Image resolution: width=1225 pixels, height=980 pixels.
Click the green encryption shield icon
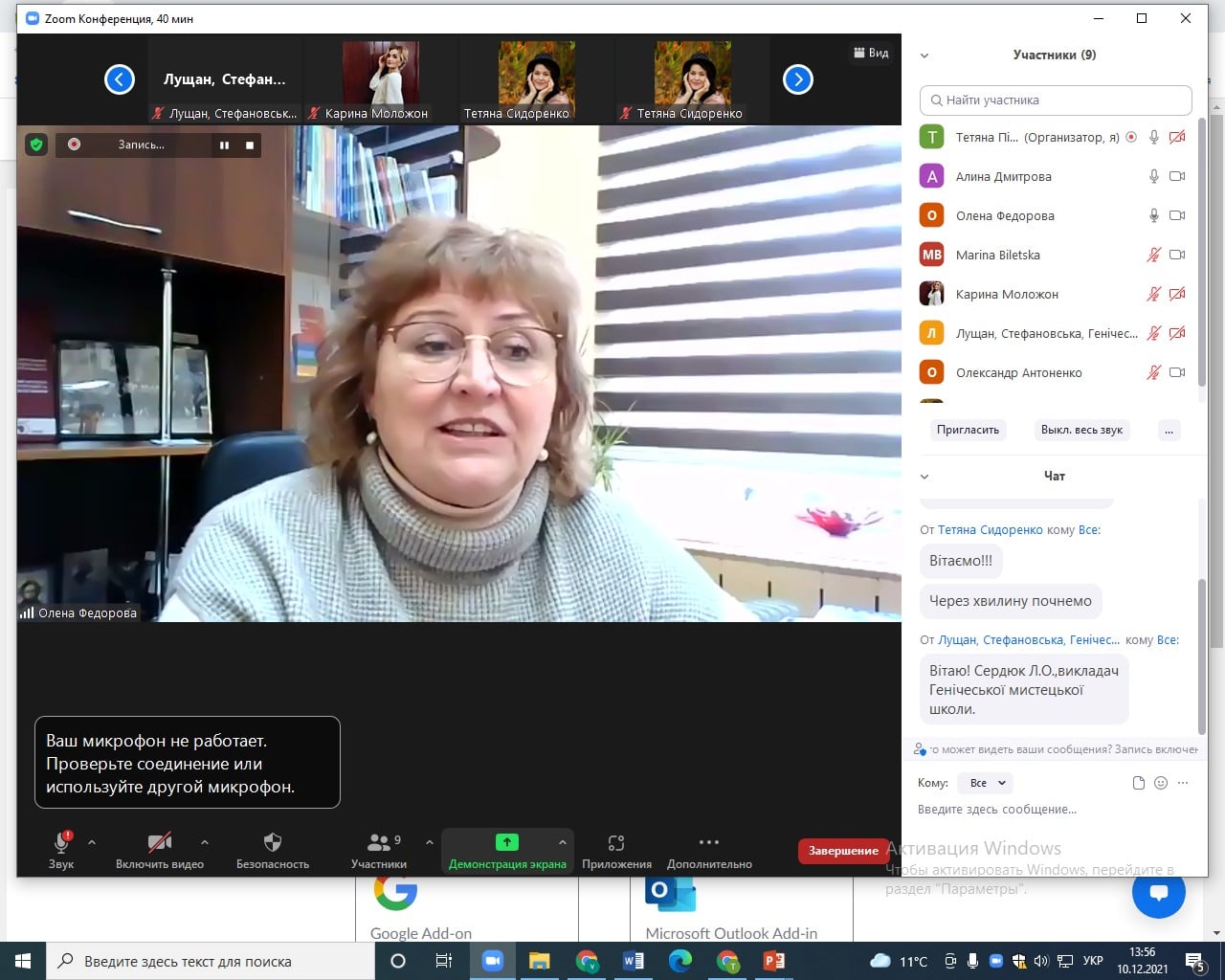click(x=36, y=145)
